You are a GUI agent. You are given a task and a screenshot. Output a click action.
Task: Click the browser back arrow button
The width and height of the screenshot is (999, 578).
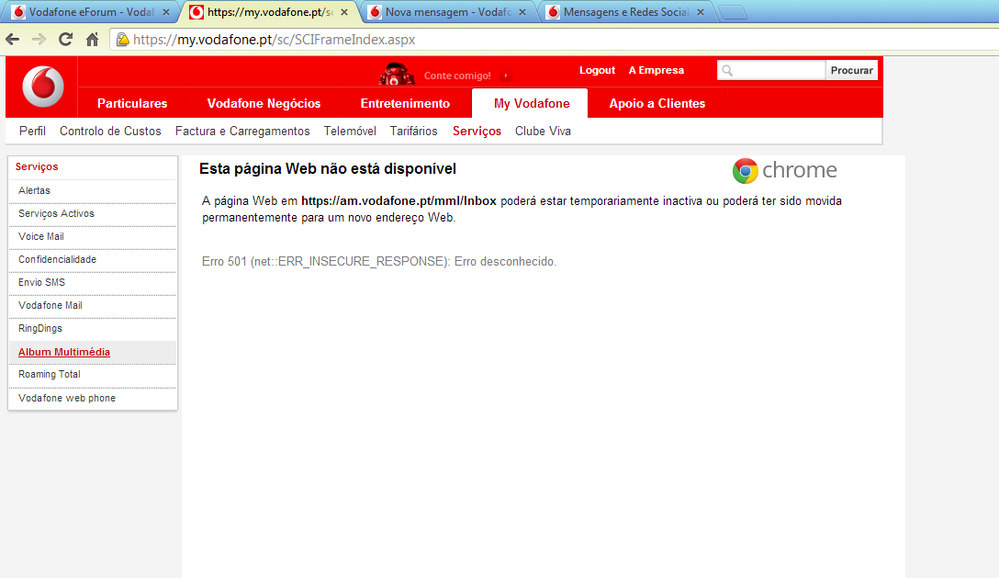(x=13, y=40)
